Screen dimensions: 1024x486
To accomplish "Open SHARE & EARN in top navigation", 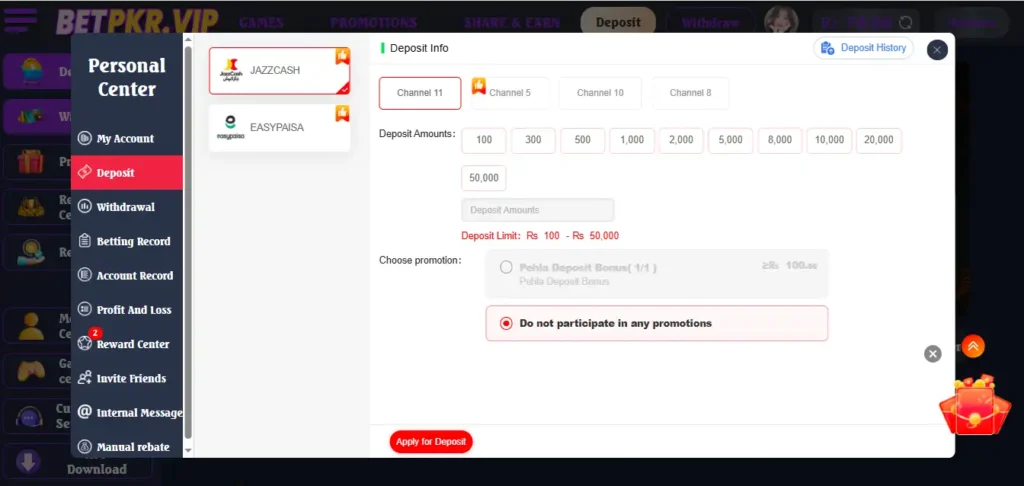I will coord(512,22).
